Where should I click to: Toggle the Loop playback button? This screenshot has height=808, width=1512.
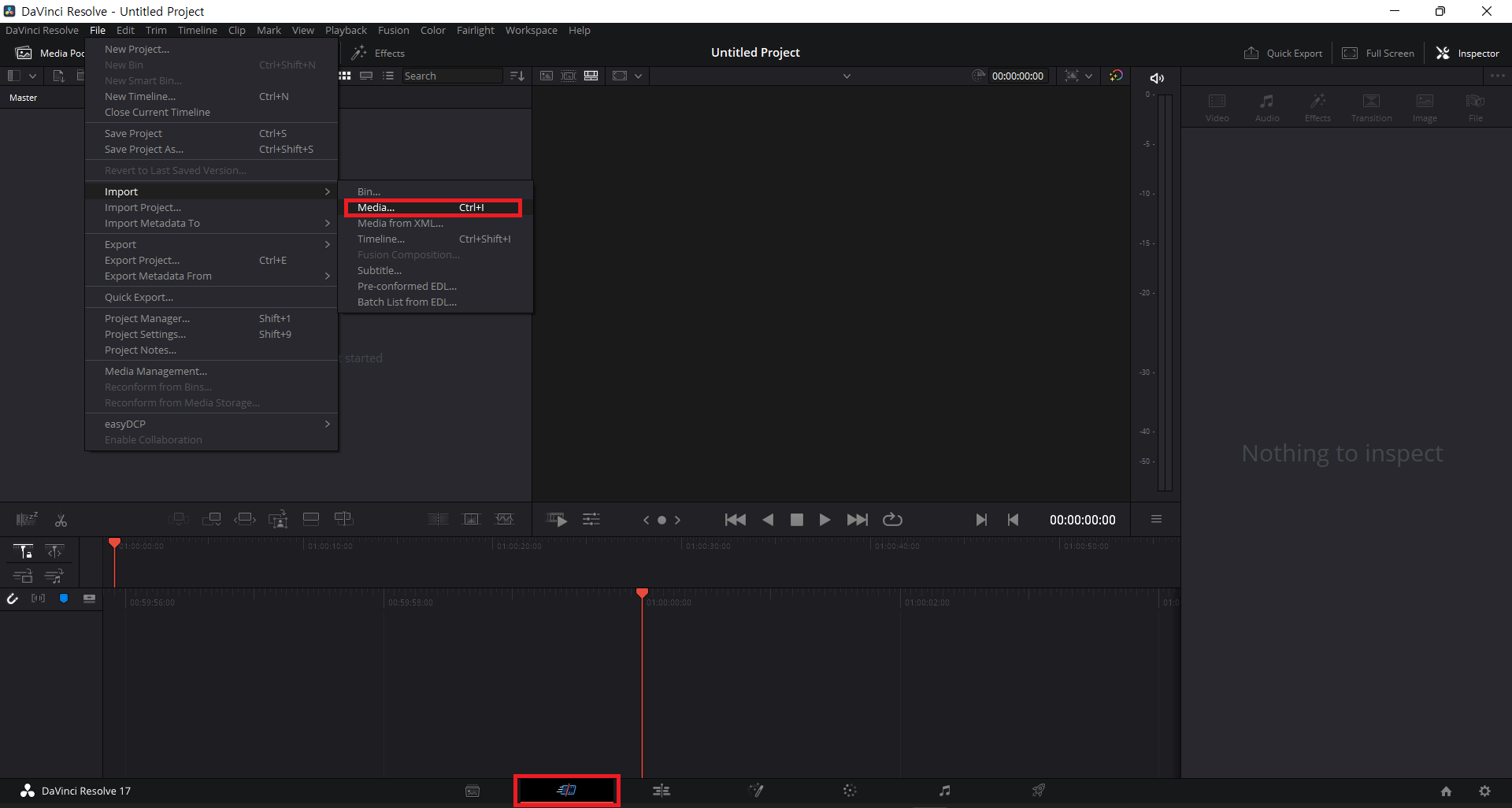[x=892, y=520]
